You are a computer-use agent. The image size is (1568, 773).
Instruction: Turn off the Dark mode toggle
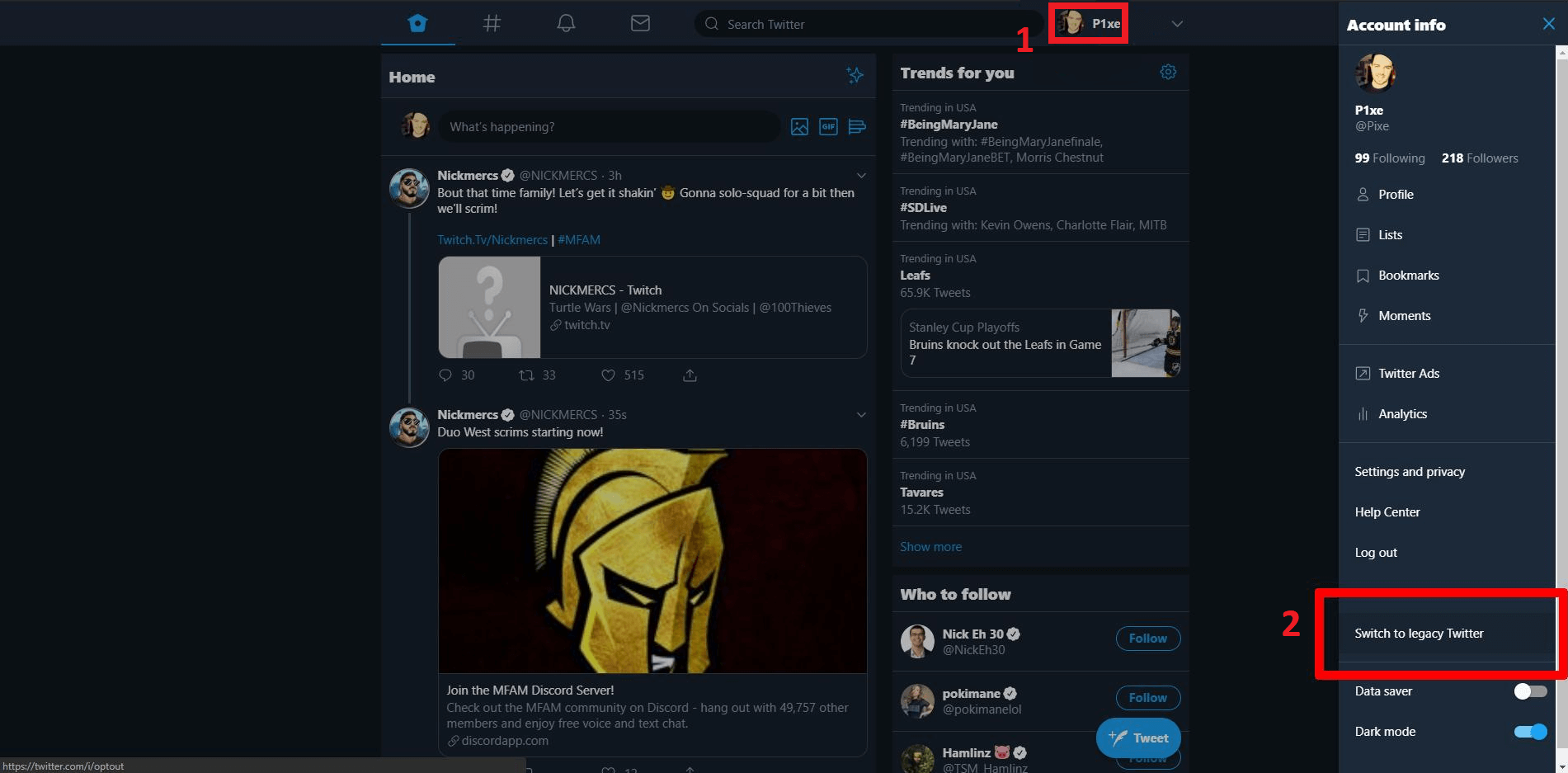click(x=1530, y=731)
